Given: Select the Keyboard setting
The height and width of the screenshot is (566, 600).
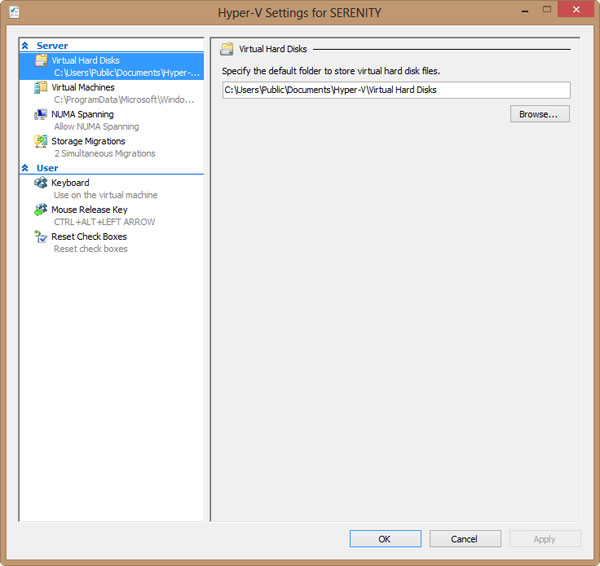Looking at the screenshot, I should pyautogui.click(x=112, y=188).
